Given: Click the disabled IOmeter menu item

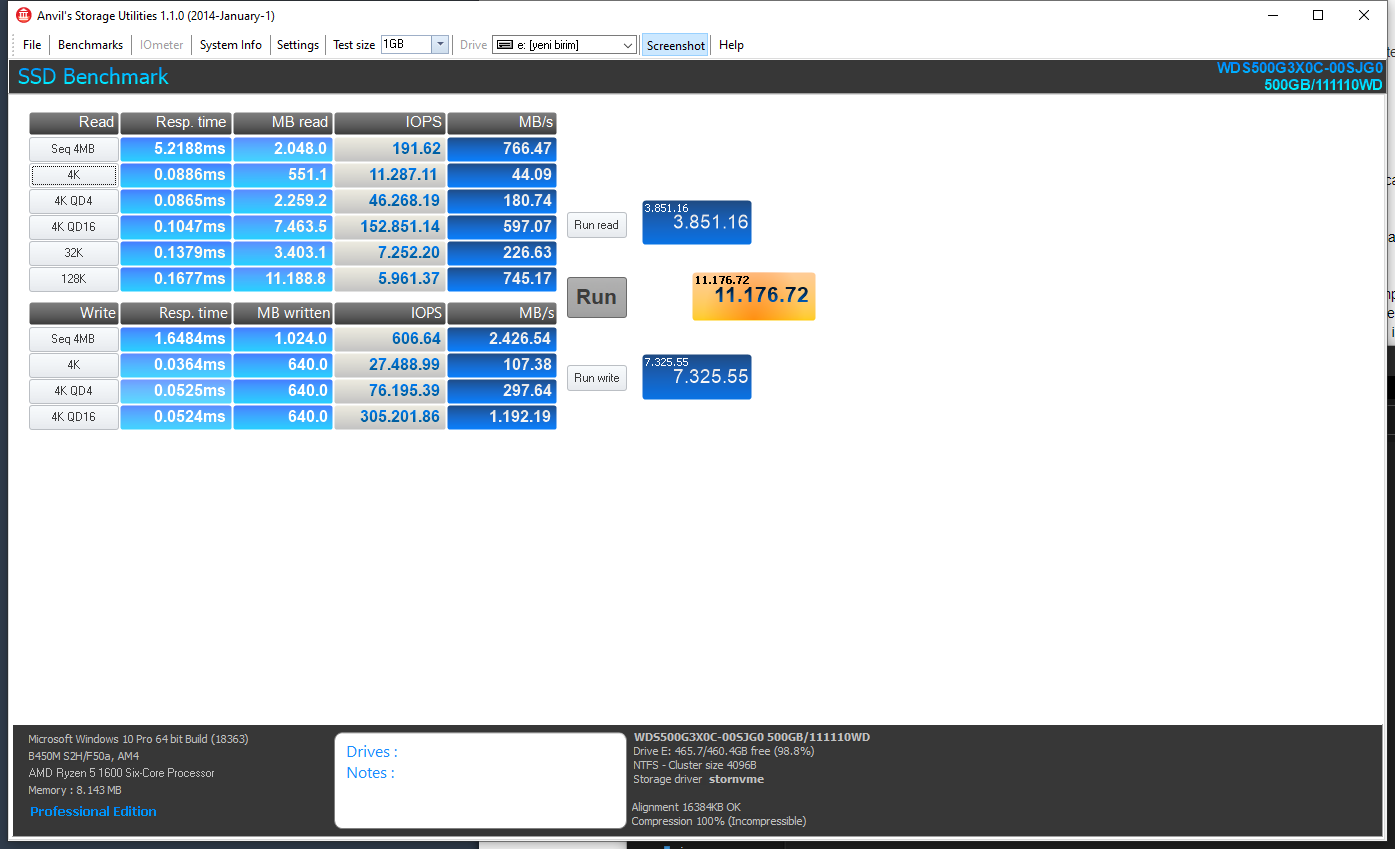Looking at the screenshot, I should (x=161, y=45).
